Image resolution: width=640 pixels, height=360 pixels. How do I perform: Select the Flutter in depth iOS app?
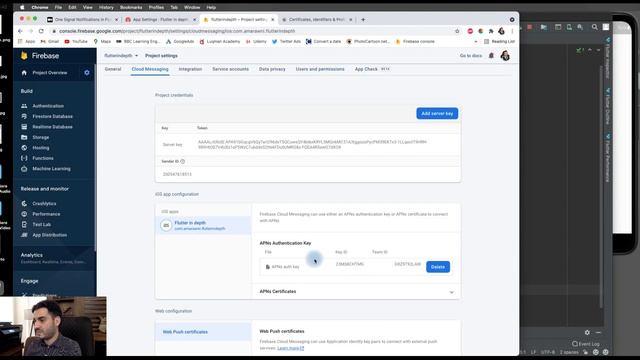203,225
